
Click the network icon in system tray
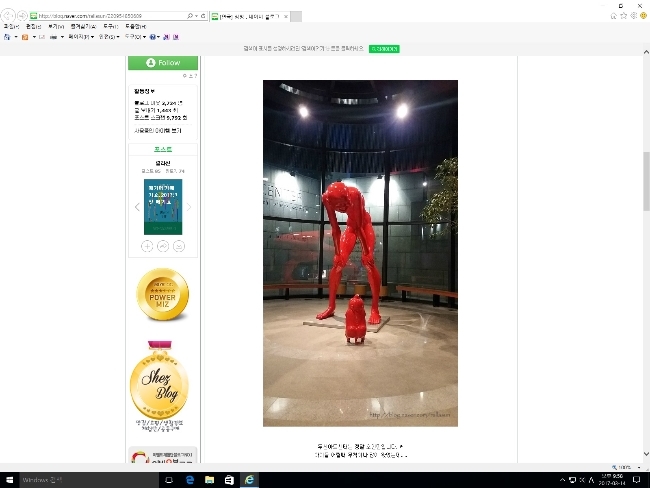[x=572, y=480]
